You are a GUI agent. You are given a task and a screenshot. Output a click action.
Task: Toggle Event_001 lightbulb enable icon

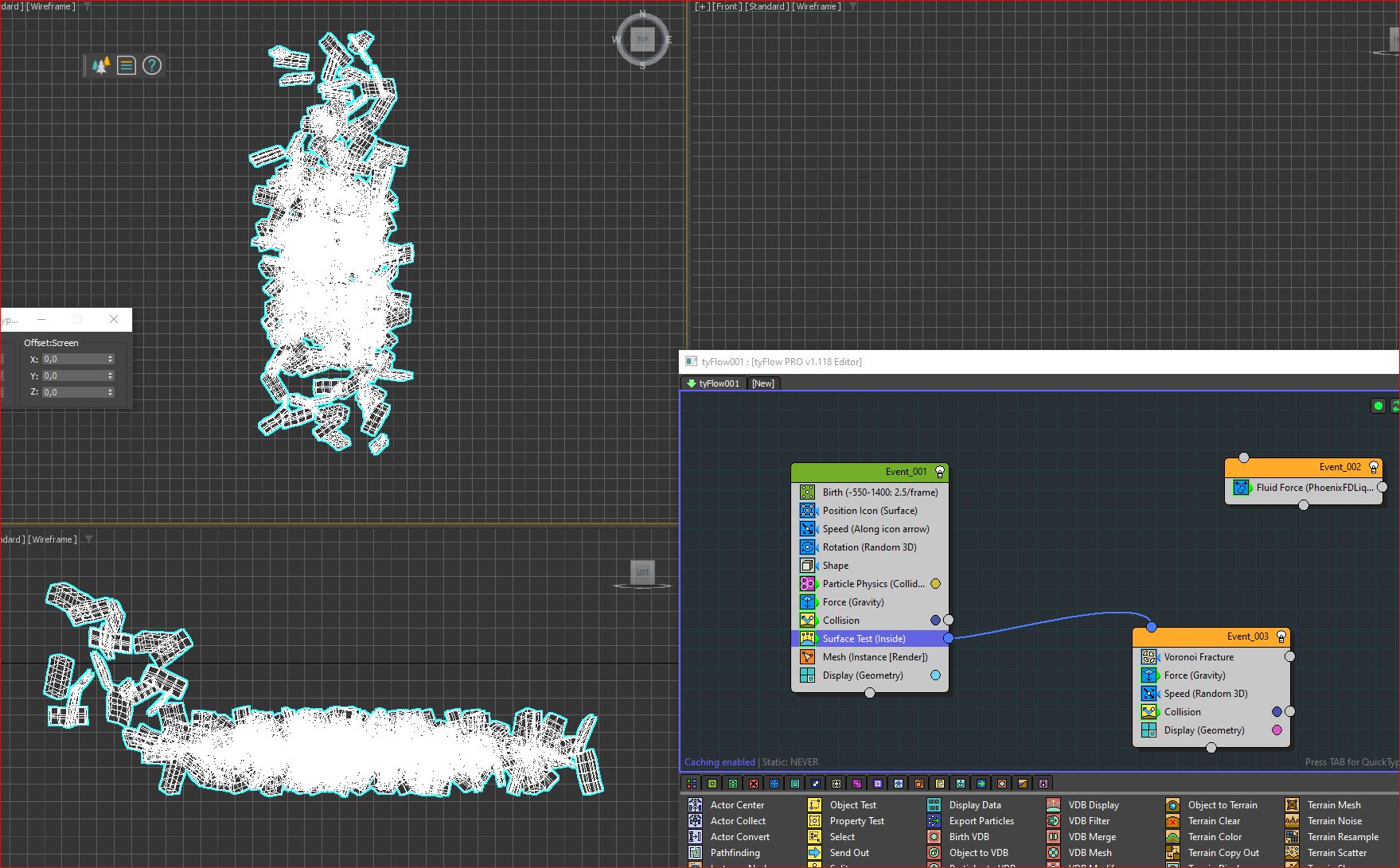[x=939, y=472]
